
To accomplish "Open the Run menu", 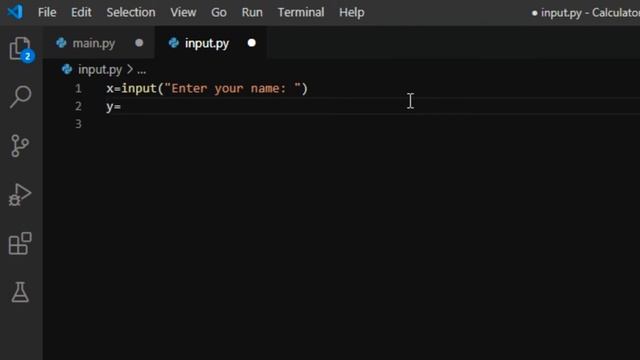I will pos(252,12).
